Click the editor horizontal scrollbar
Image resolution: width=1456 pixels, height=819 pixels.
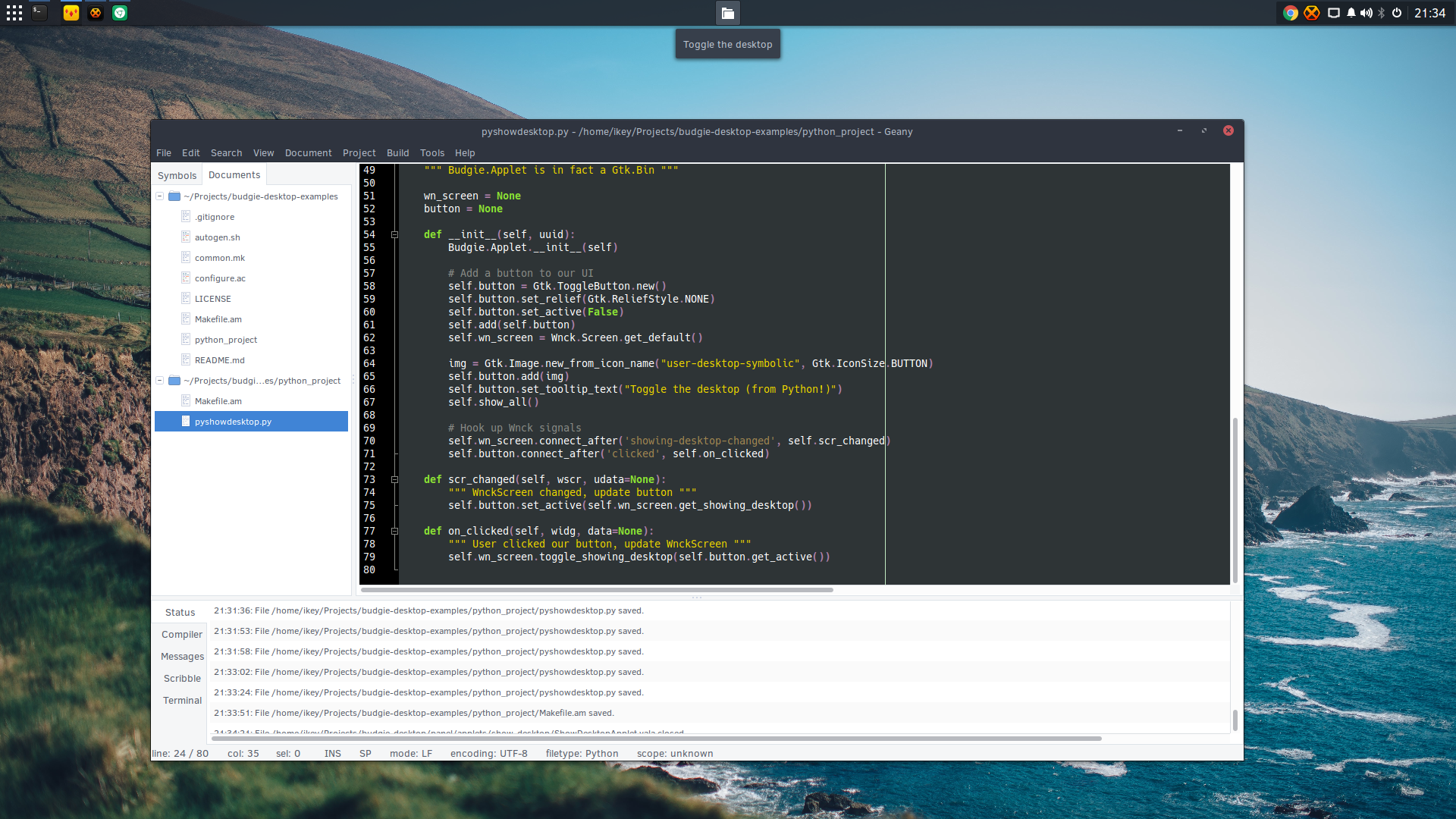pos(597,589)
